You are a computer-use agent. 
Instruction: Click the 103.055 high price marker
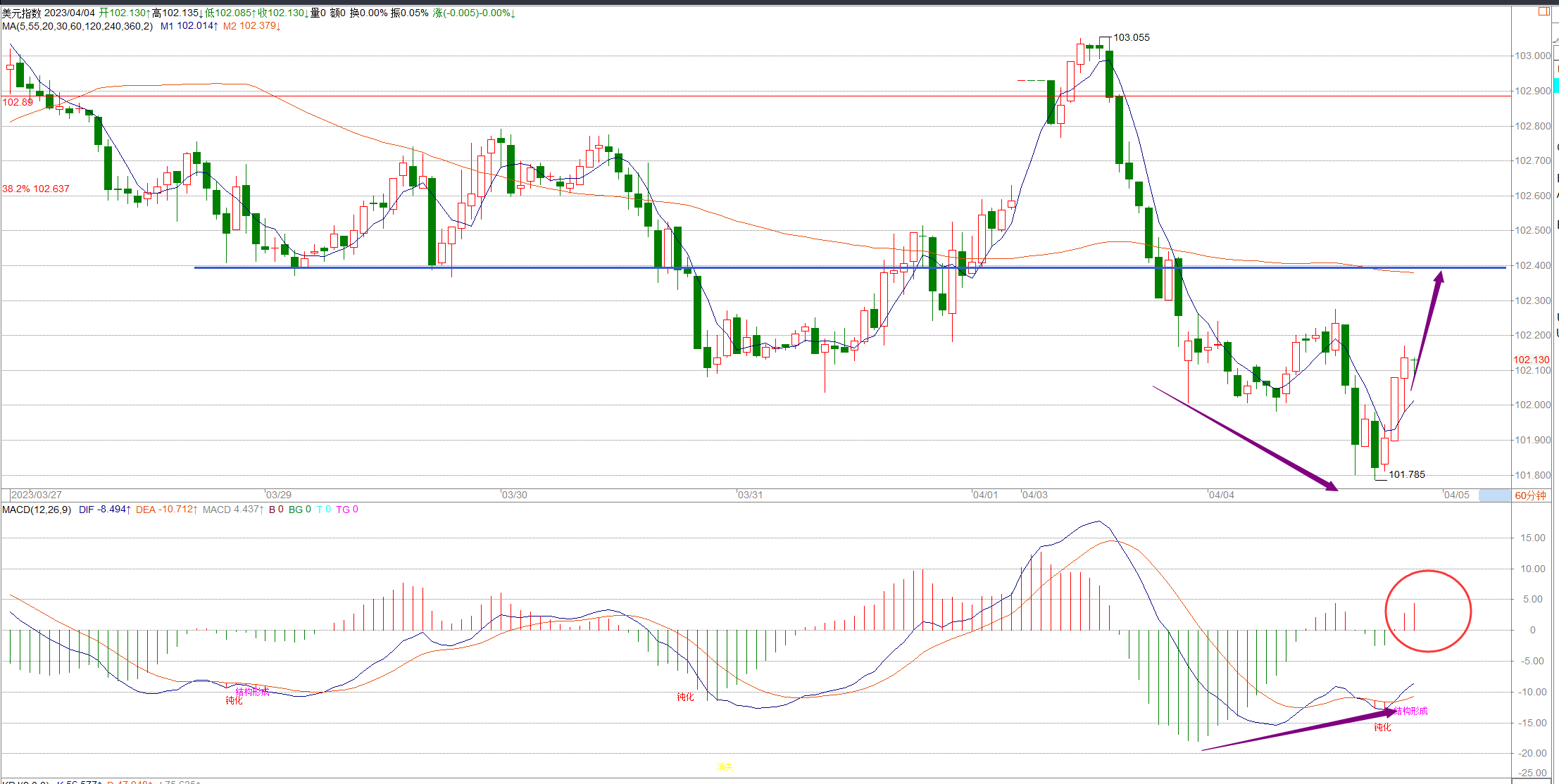click(x=1131, y=37)
